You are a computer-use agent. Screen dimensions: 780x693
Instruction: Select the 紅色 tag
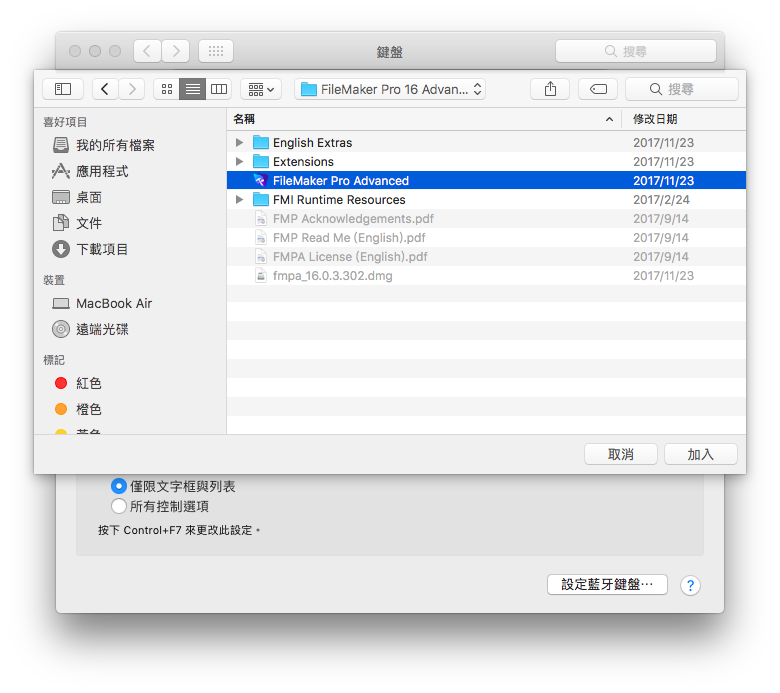[78, 383]
